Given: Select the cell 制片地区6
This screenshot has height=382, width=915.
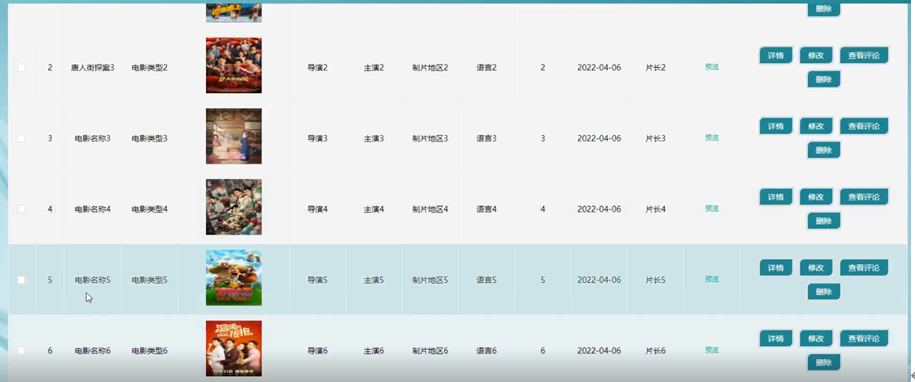Looking at the screenshot, I should coord(430,351).
